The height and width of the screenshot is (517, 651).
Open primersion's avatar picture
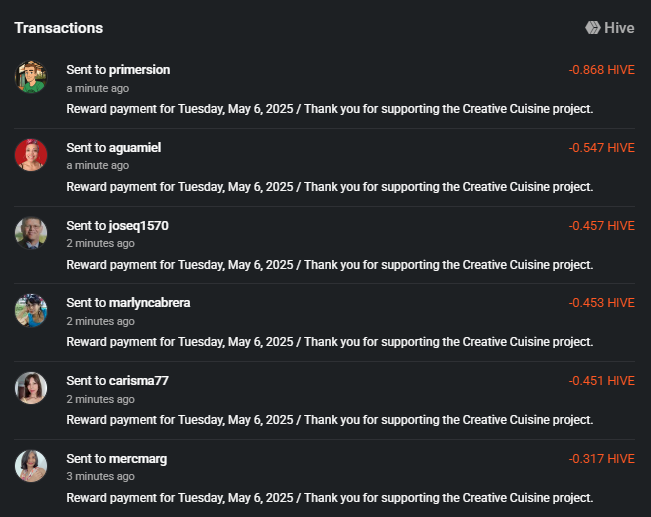[x=31, y=77]
